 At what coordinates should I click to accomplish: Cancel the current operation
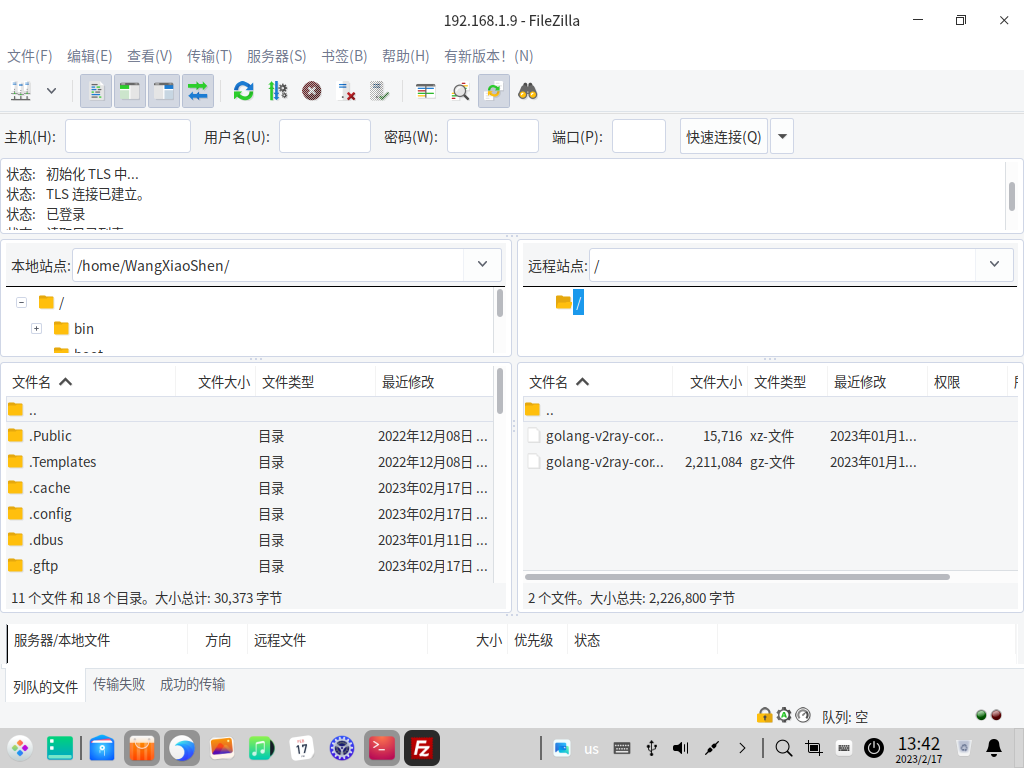pyautogui.click(x=312, y=91)
